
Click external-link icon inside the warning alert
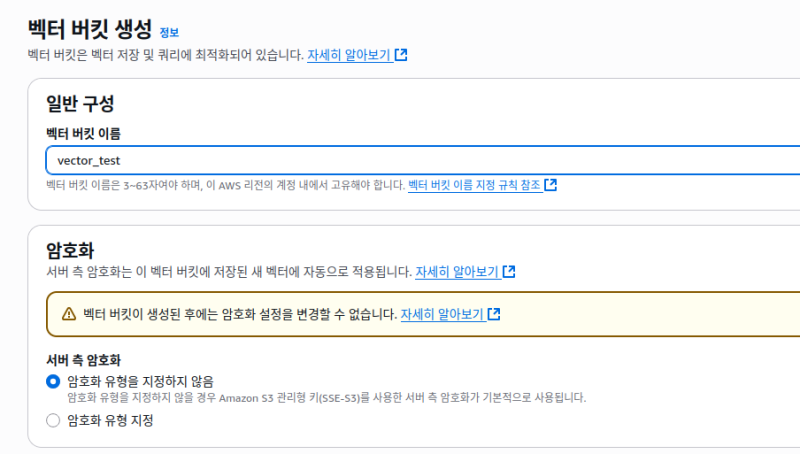(x=494, y=314)
